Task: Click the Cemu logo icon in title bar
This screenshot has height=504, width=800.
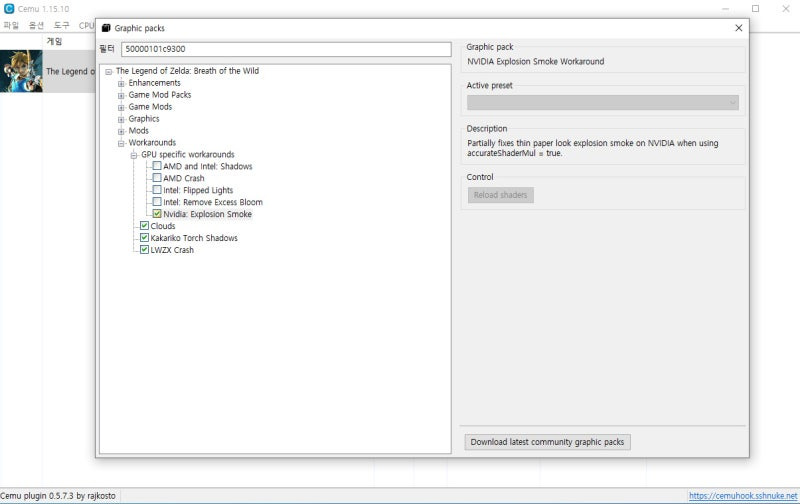Action: coord(9,9)
